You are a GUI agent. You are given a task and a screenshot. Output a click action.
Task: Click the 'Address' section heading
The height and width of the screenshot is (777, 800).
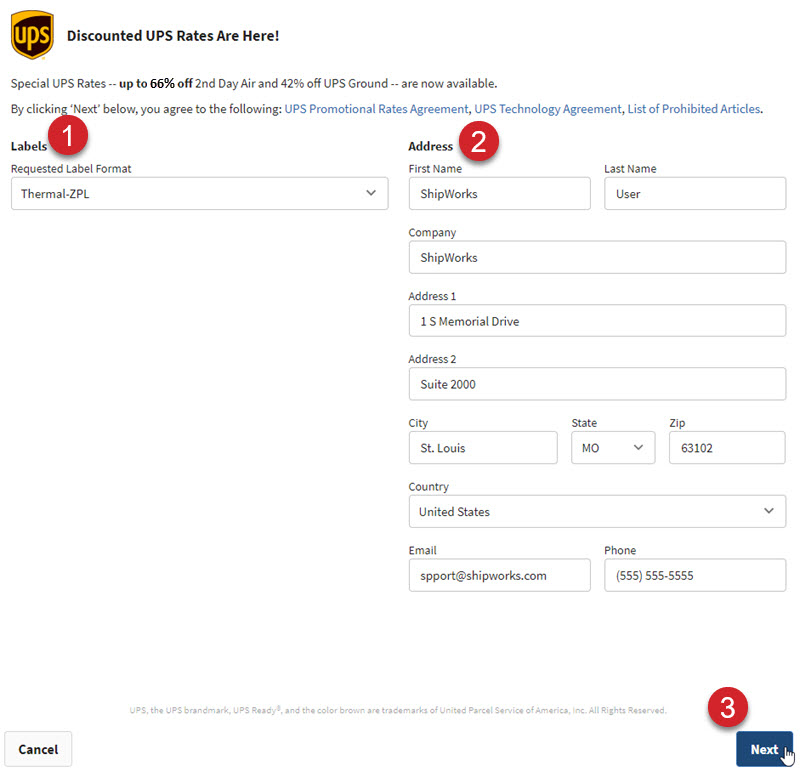click(x=430, y=146)
